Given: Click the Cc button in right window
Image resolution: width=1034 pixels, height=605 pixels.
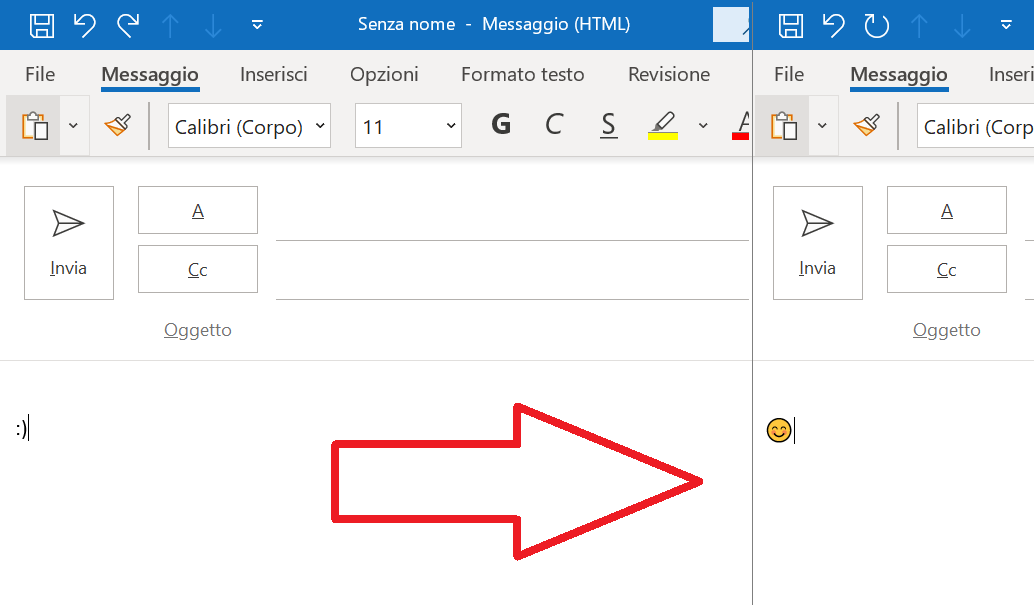Looking at the screenshot, I should click(x=947, y=269).
